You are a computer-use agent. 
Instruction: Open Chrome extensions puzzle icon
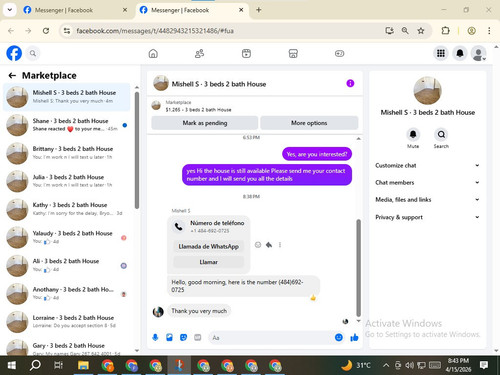[x=445, y=31]
